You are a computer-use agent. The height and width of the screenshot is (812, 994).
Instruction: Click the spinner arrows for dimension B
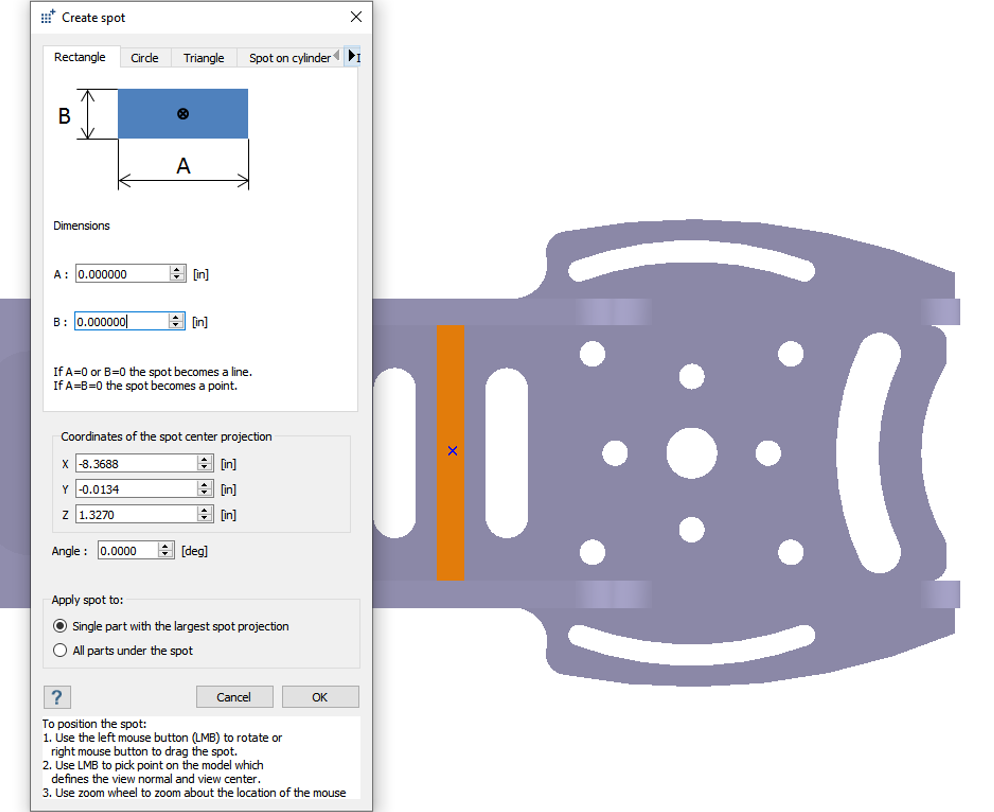click(x=177, y=322)
